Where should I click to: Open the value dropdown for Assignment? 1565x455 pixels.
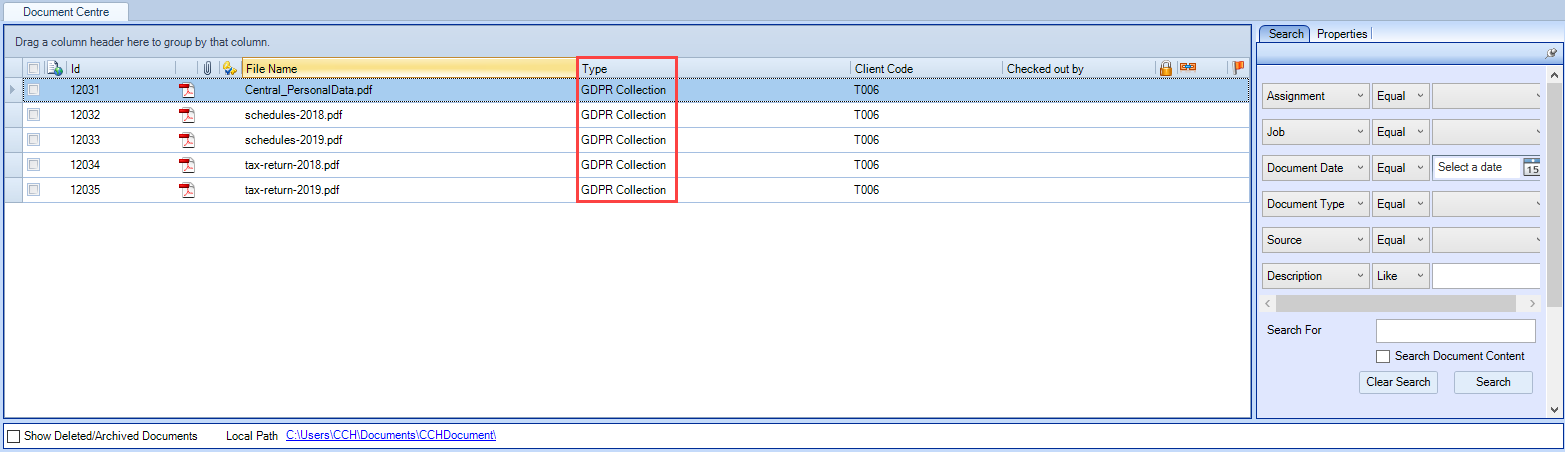coord(1486,96)
